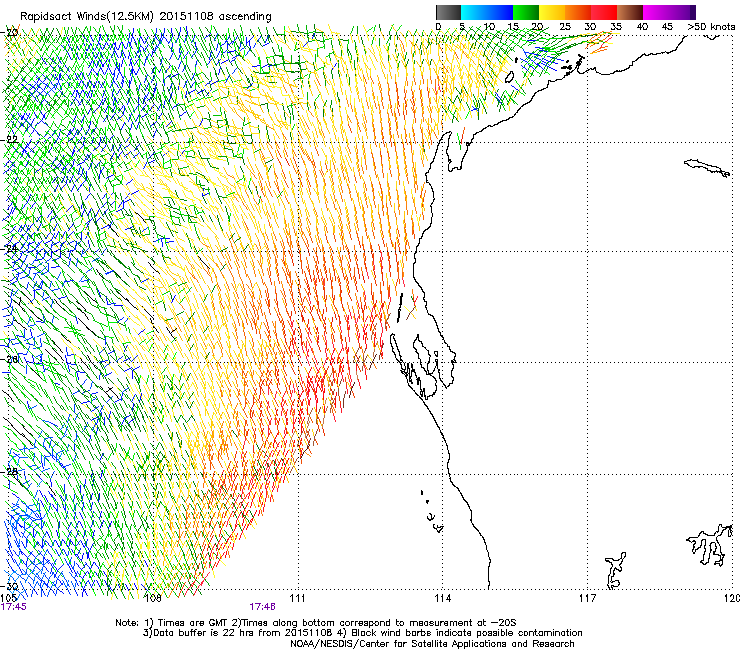Click the '117' longitude axis label

pos(588,599)
